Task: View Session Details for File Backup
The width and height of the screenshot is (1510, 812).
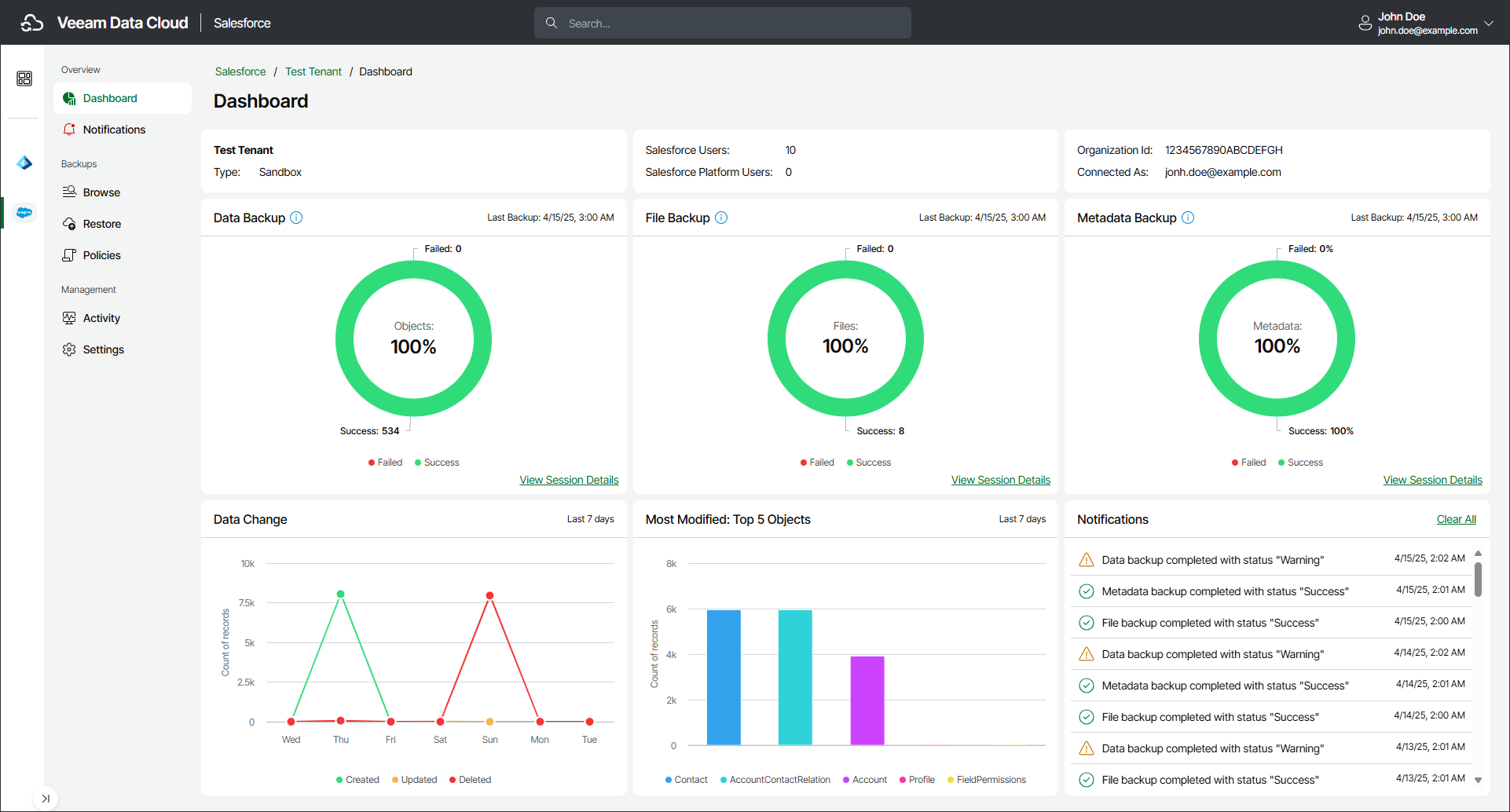Action: click(x=1001, y=480)
